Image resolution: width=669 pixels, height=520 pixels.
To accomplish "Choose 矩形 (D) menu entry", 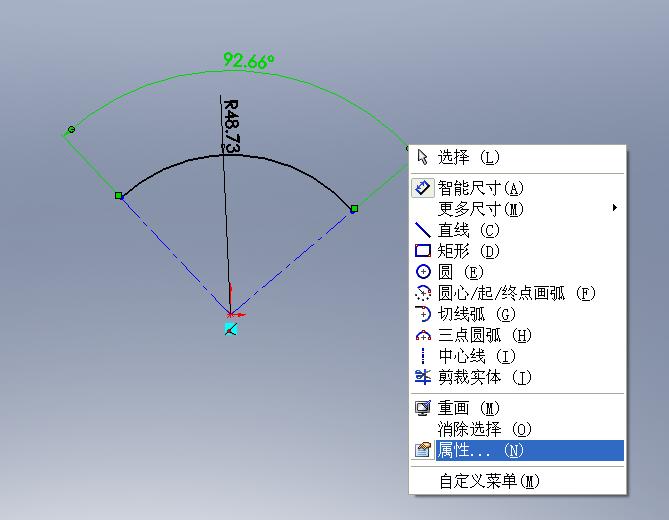I will pyautogui.click(x=518, y=251).
